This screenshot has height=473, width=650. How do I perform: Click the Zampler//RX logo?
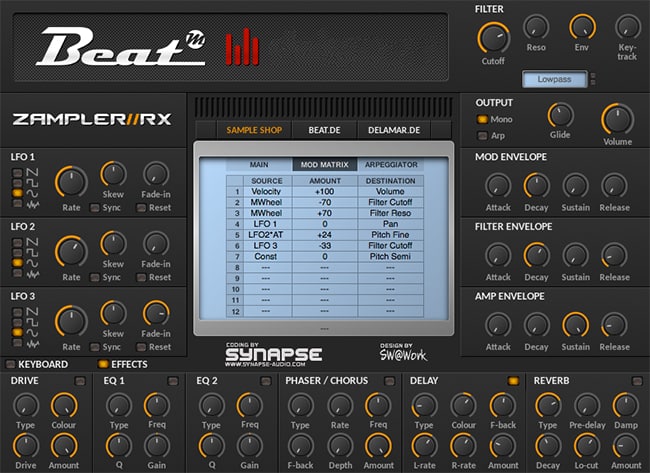coord(92,120)
